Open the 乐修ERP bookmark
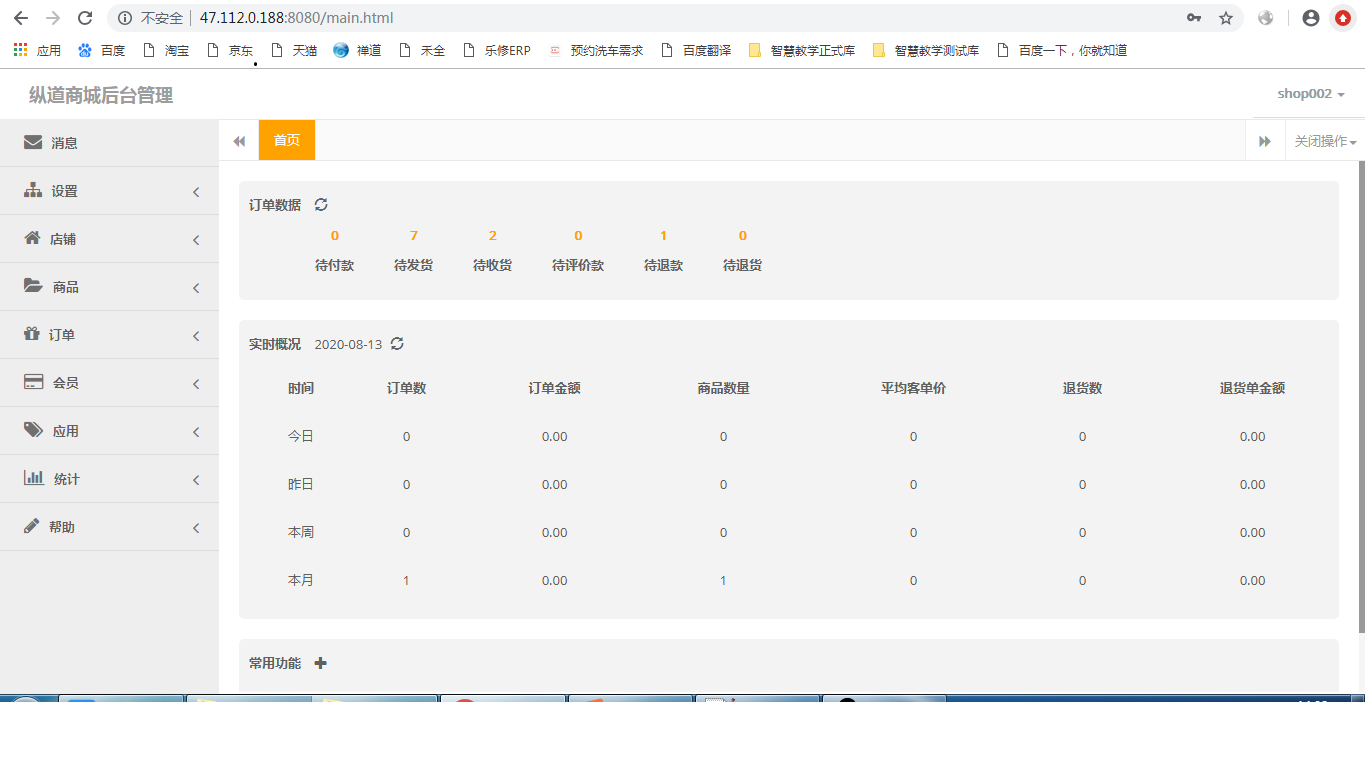Viewport: 1366px width, 768px height. coord(497,50)
